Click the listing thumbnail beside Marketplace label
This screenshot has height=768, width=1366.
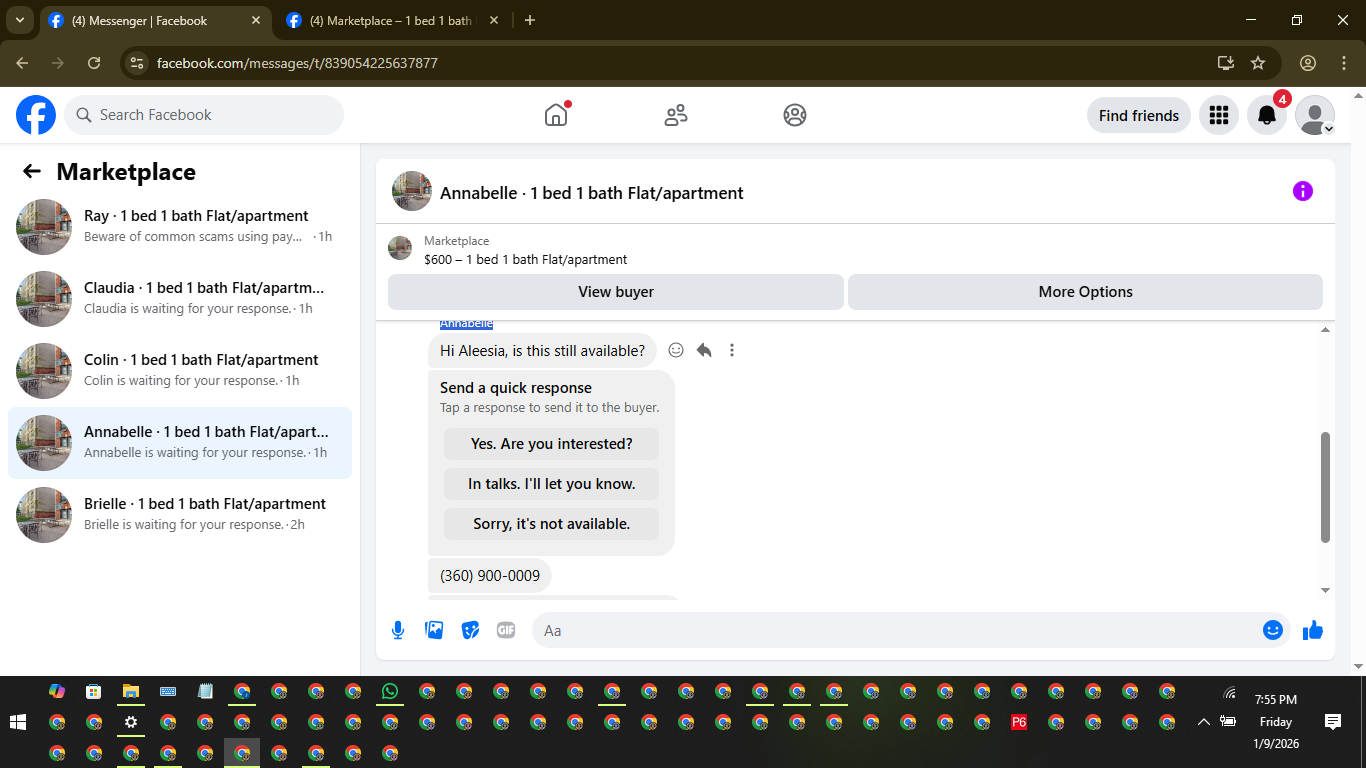[400, 248]
